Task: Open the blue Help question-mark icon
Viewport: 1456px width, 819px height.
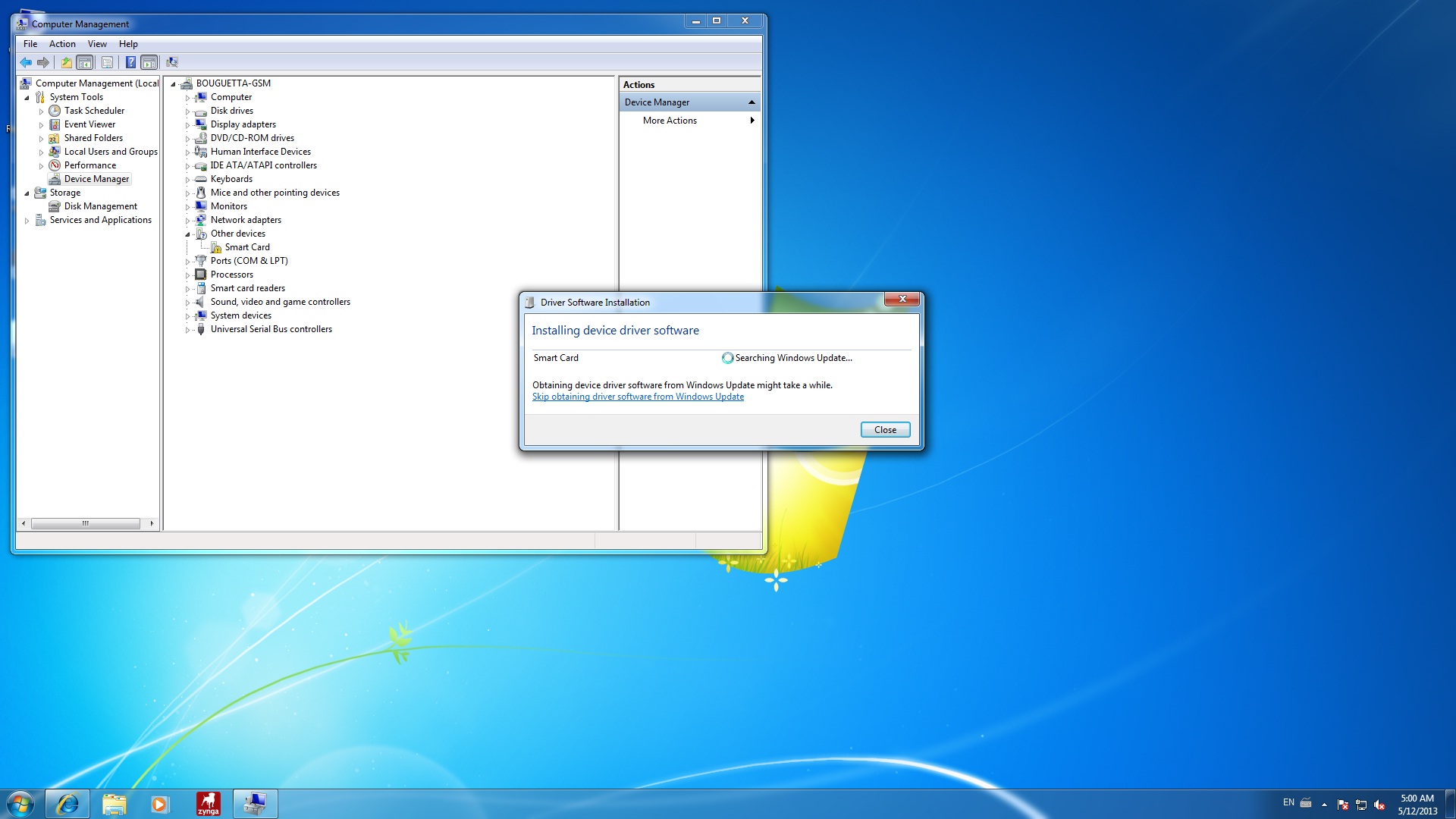Action: pyautogui.click(x=130, y=62)
